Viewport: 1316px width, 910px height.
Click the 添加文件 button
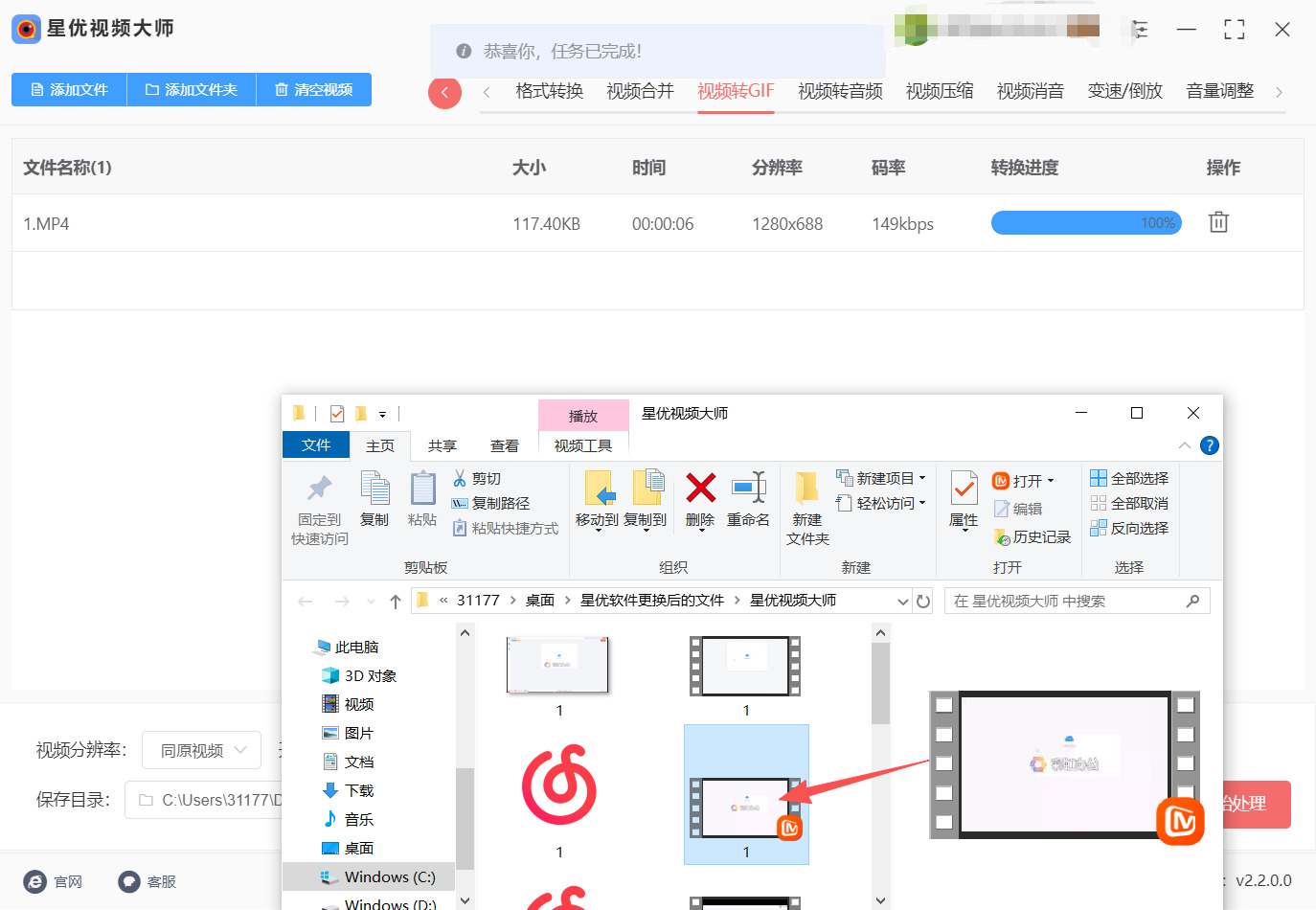coord(69,89)
